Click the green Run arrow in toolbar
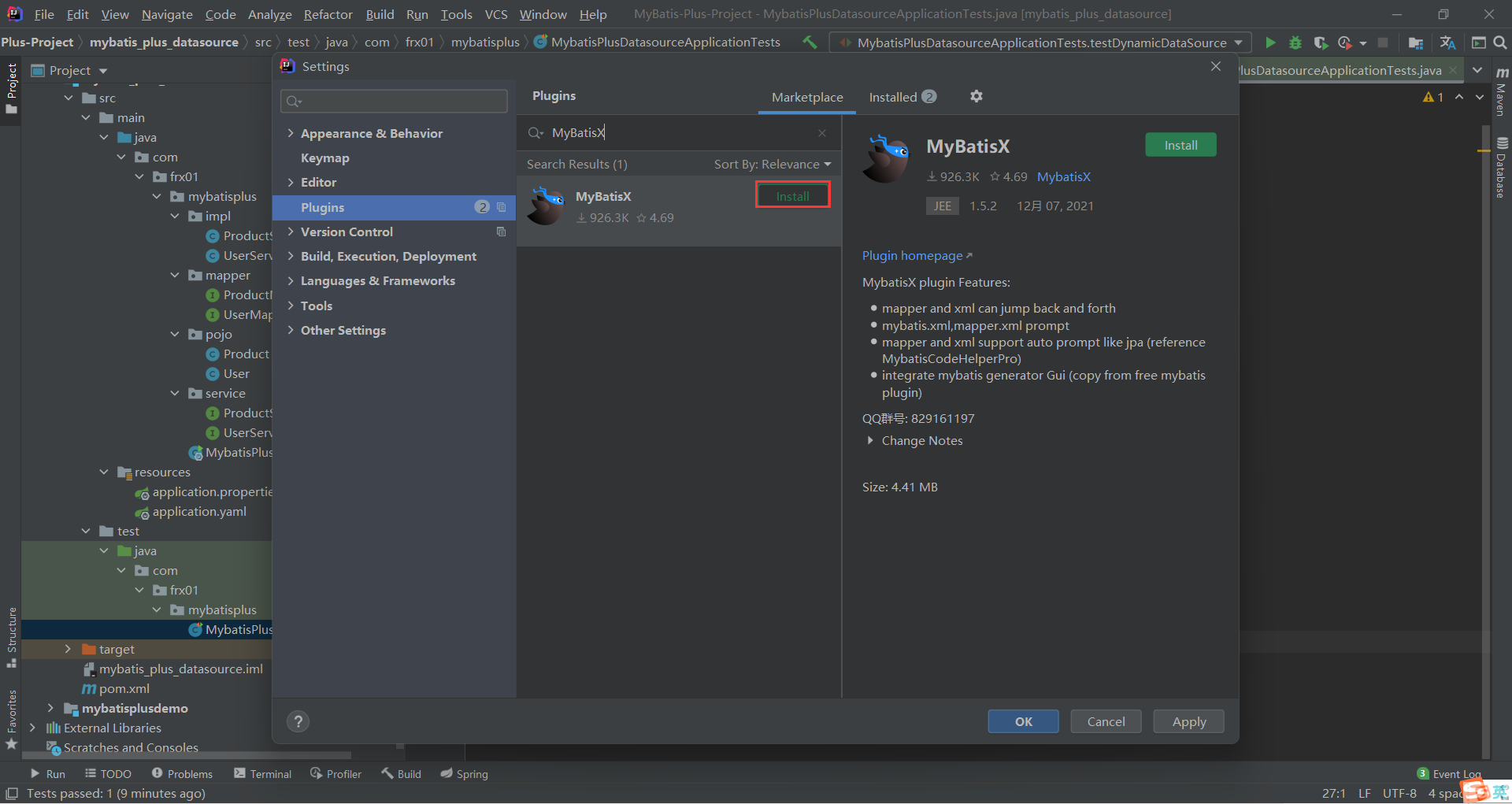 [x=1270, y=43]
